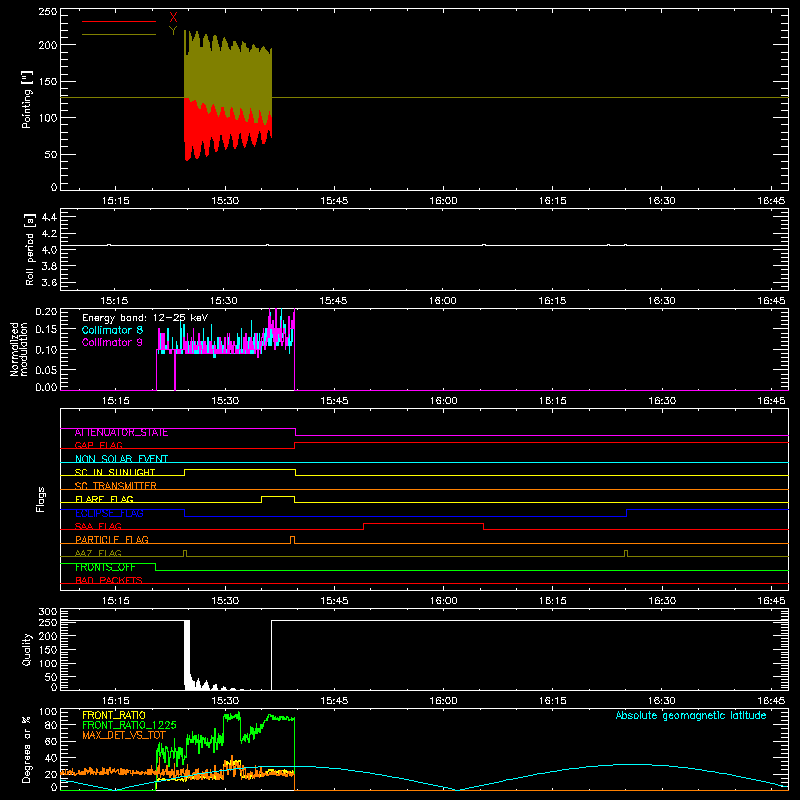The width and height of the screenshot is (800, 800).
Task: Click the olive flag label above FRONTS_OFF
Action: coord(98,553)
